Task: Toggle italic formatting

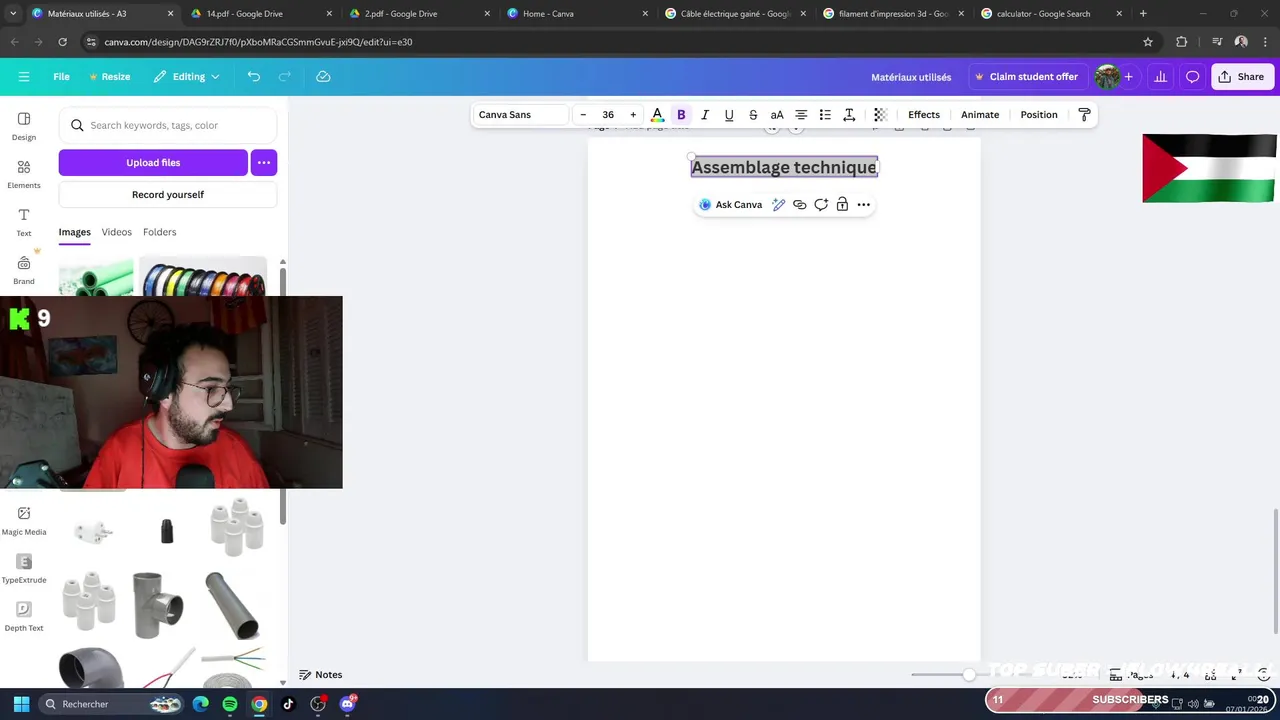Action: 705,115
